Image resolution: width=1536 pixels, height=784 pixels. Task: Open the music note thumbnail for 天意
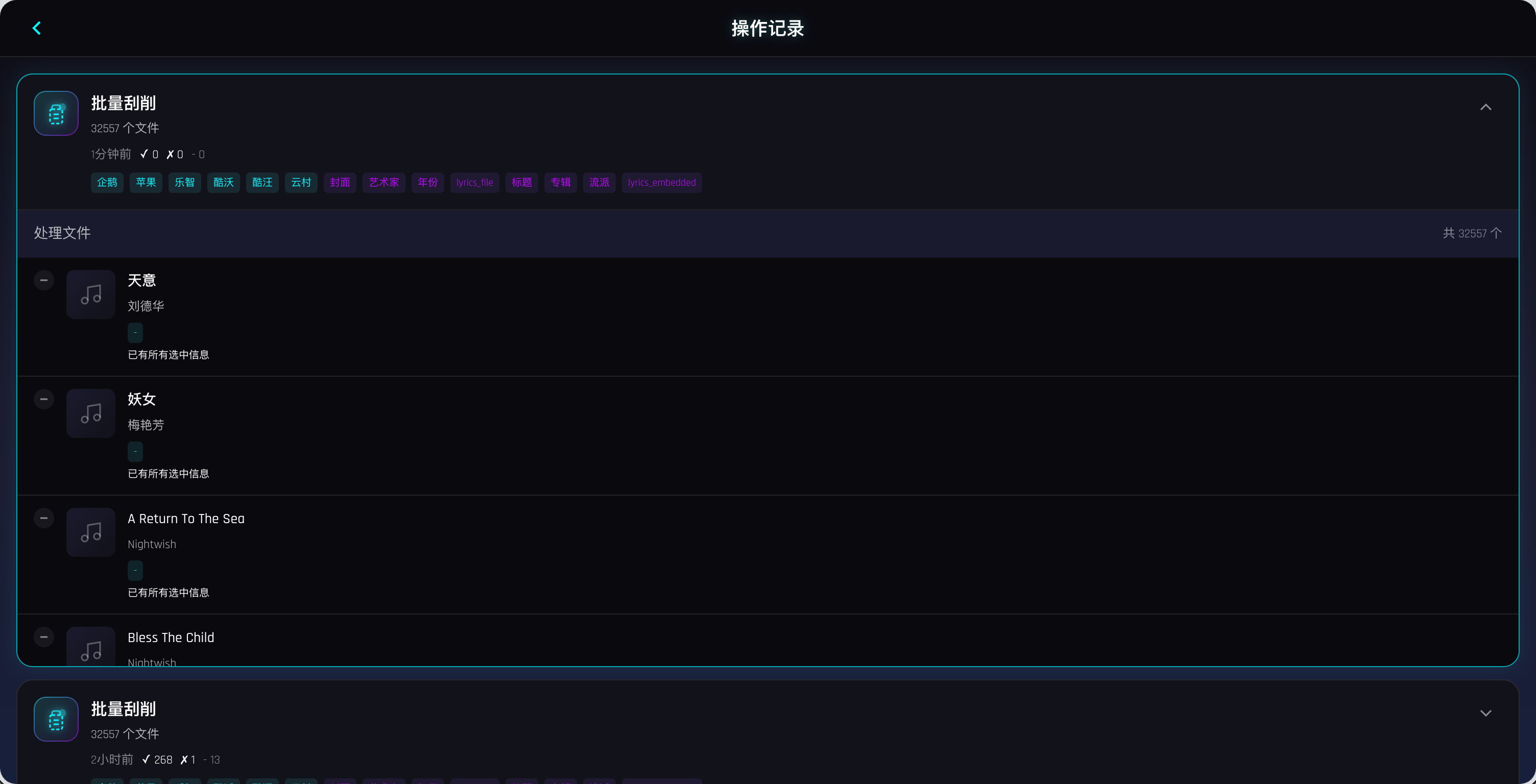(x=90, y=295)
